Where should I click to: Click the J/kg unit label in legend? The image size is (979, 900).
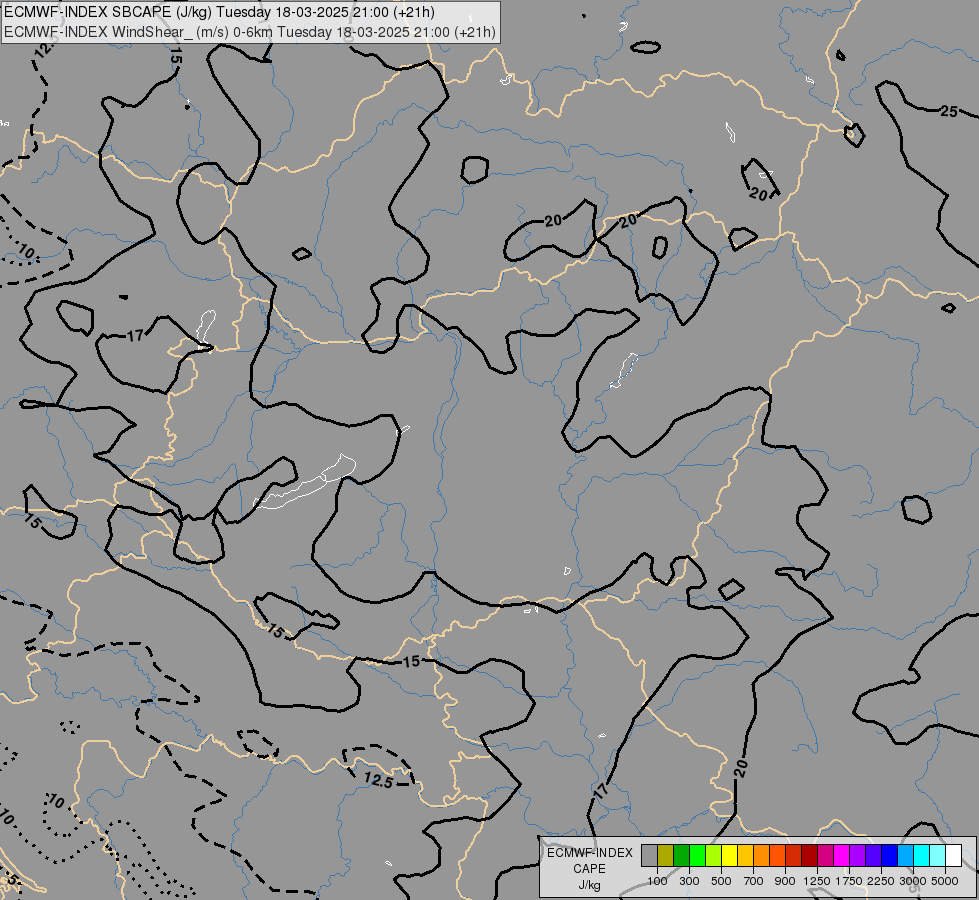point(589,885)
